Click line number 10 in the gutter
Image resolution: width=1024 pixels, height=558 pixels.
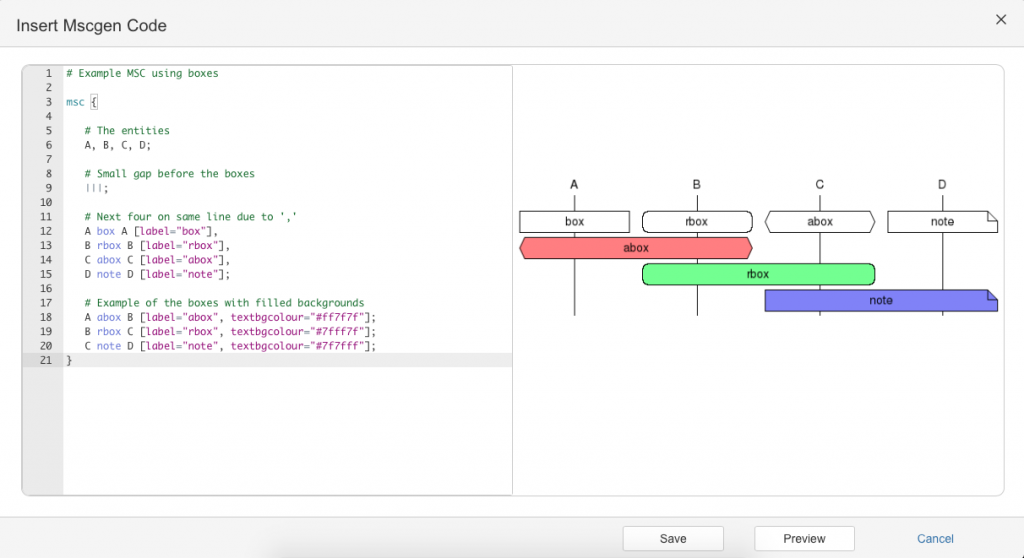pos(46,203)
